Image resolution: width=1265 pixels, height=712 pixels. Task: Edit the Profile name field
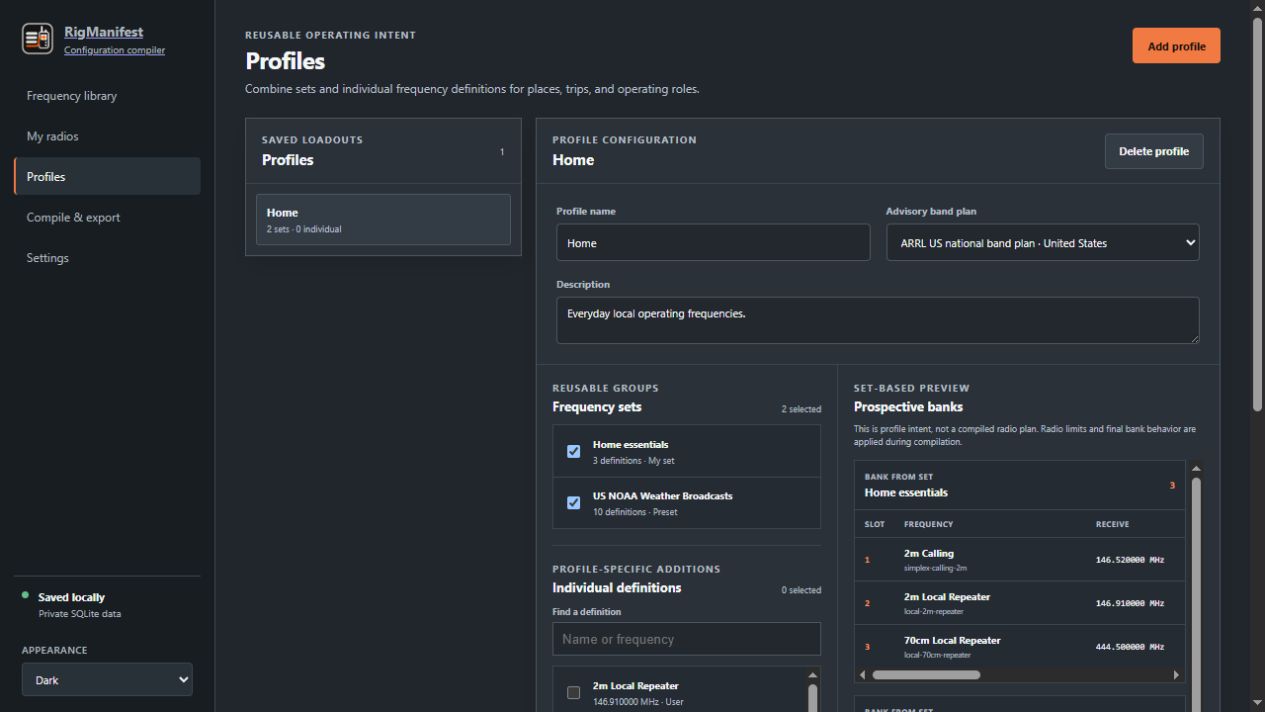click(x=713, y=242)
